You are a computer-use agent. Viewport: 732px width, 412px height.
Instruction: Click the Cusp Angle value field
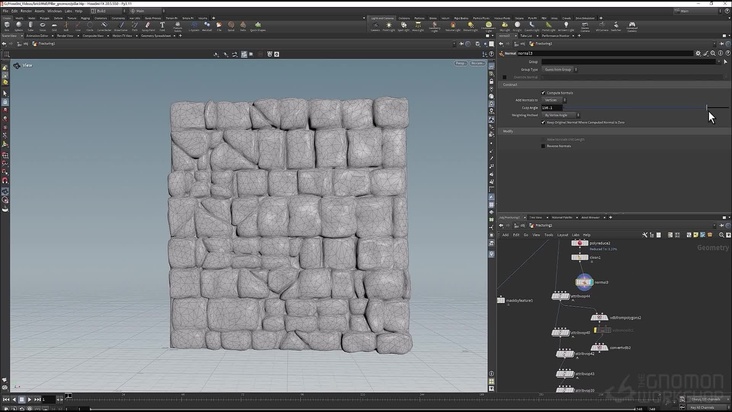(x=551, y=107)
